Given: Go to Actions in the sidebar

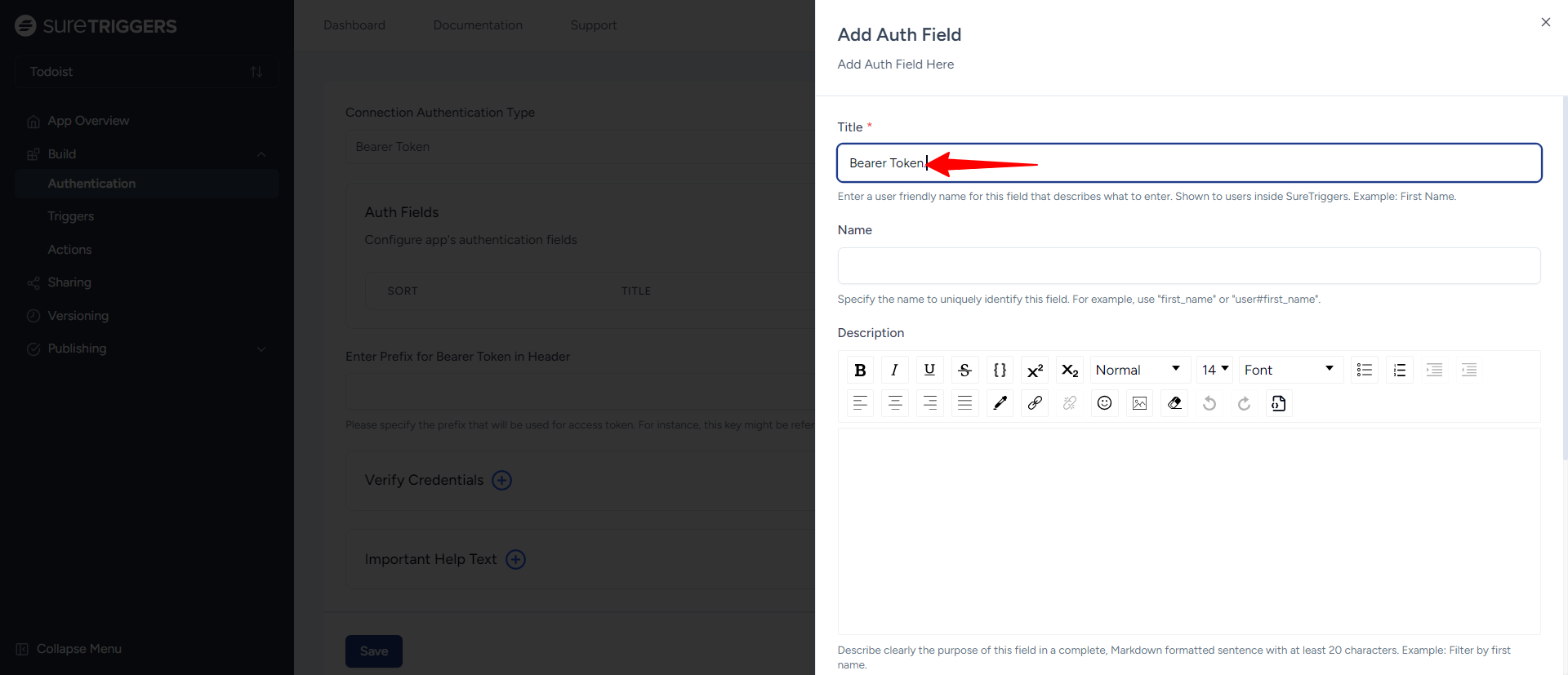Looking at the screenshot, I should pos(69,250).
